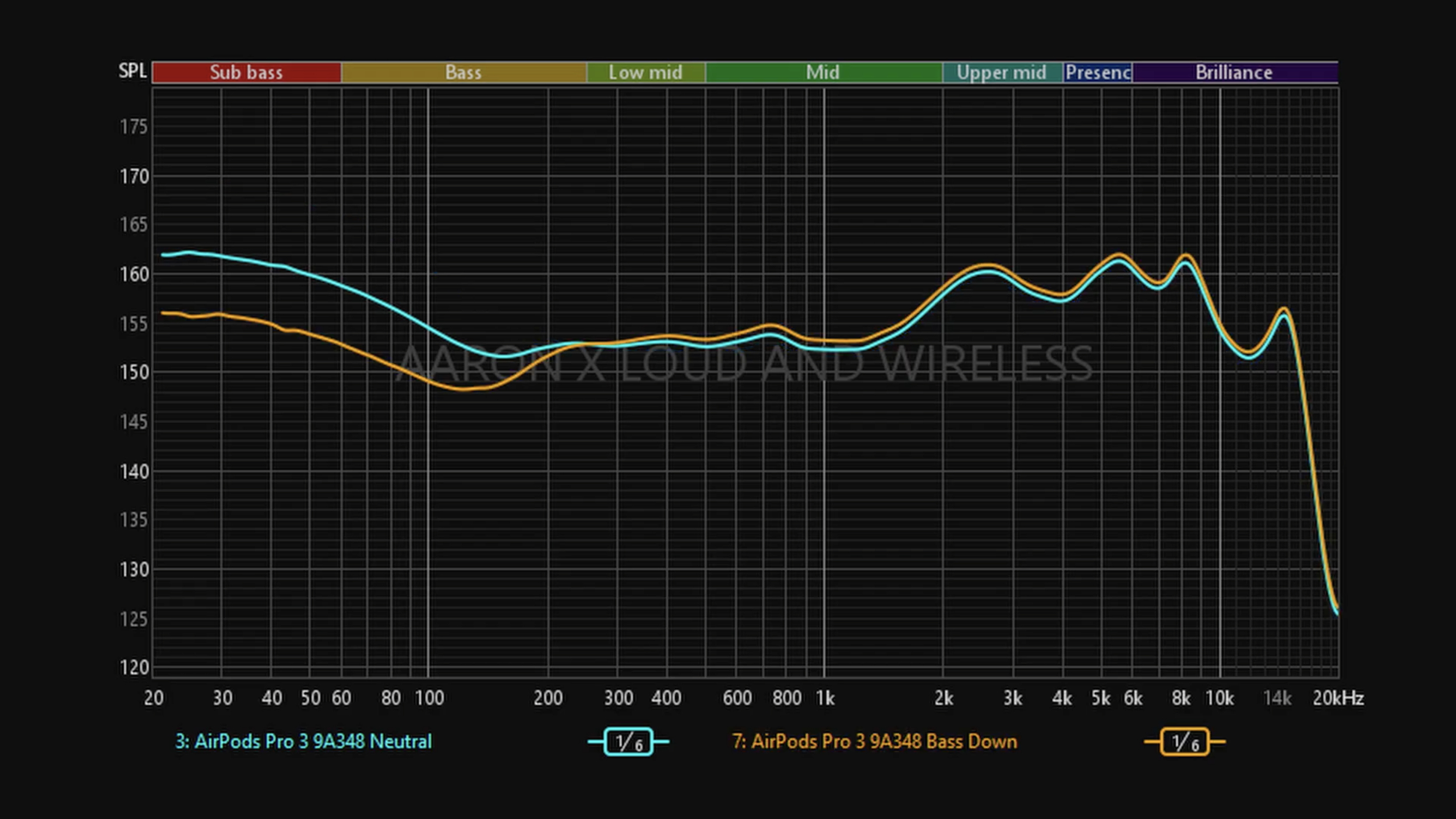Image resolution: width=1456 pixels, height=819 pixels.
Task: Click the orange 1/6 smoothing indicator
Action: [1185, 742]
